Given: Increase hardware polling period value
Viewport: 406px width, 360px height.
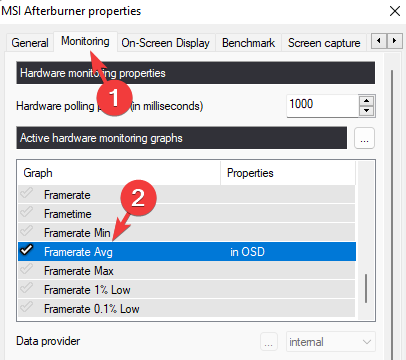Looking at the screenshot, I should point(367,101).
